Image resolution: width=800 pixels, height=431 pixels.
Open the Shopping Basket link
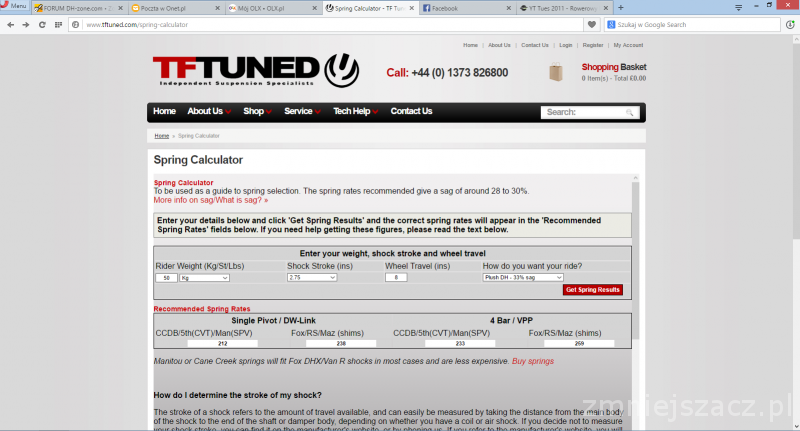coord(614,67)
